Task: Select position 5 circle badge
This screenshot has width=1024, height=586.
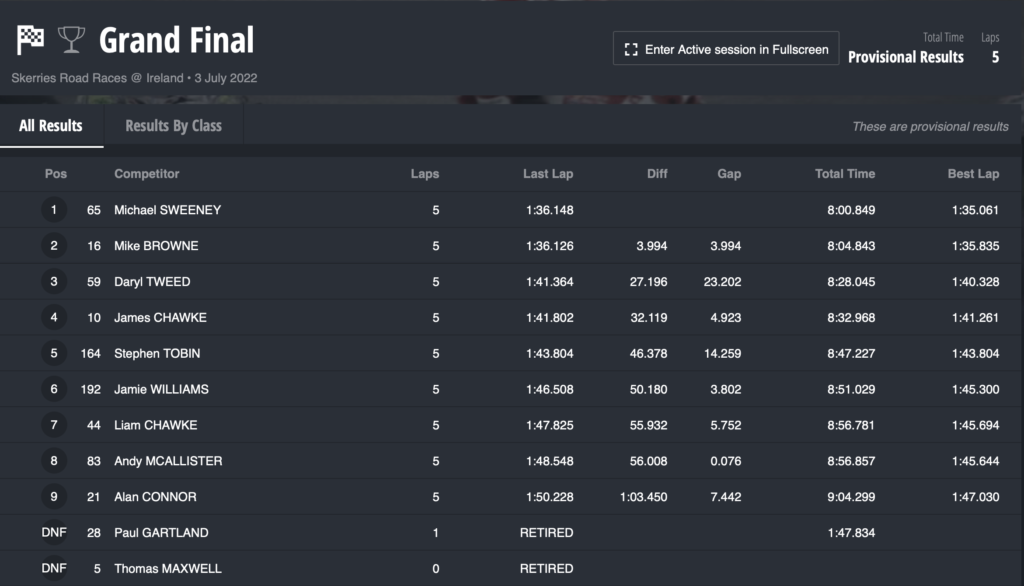Action: click(54, 353)
